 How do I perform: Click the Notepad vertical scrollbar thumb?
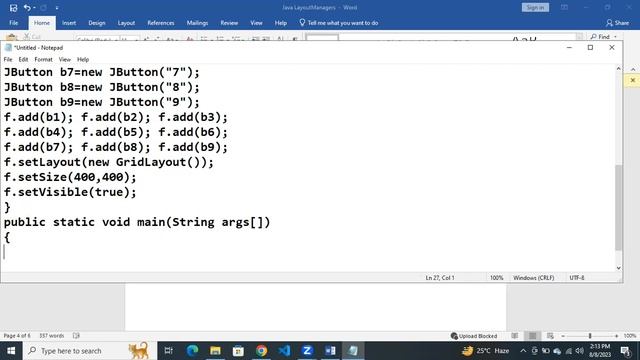point(618,207)
